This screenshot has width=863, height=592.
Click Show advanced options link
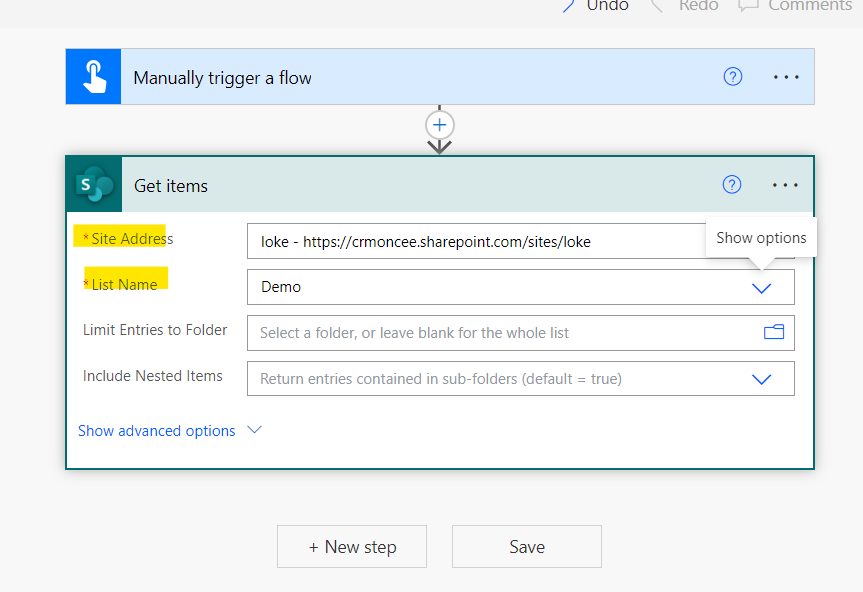click(157, 431)
